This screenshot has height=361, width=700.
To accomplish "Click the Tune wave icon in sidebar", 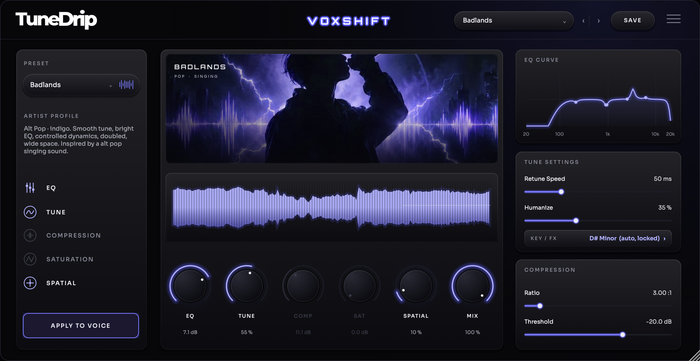I will [30, 212].
